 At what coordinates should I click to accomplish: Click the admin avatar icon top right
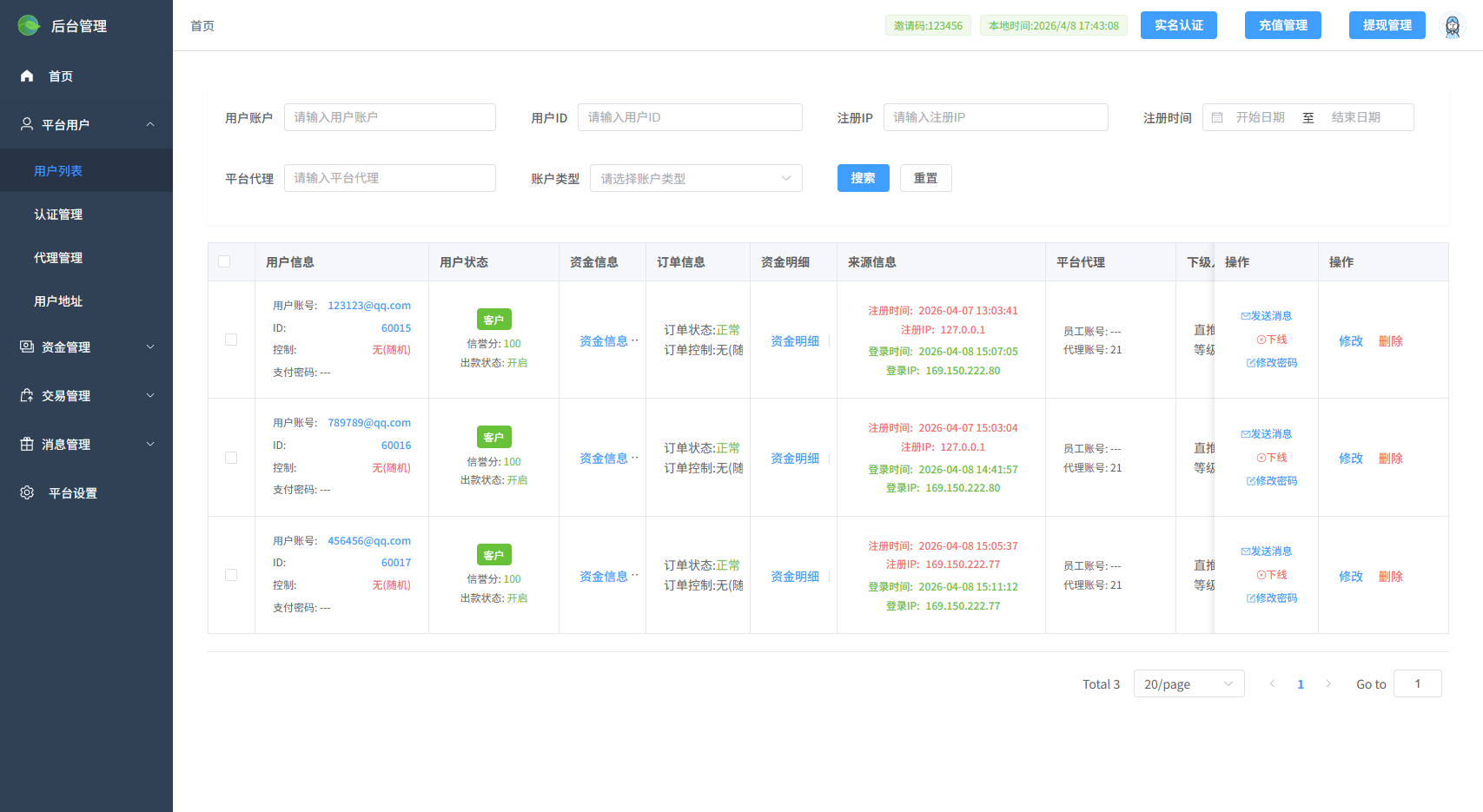pos(1453,25)
